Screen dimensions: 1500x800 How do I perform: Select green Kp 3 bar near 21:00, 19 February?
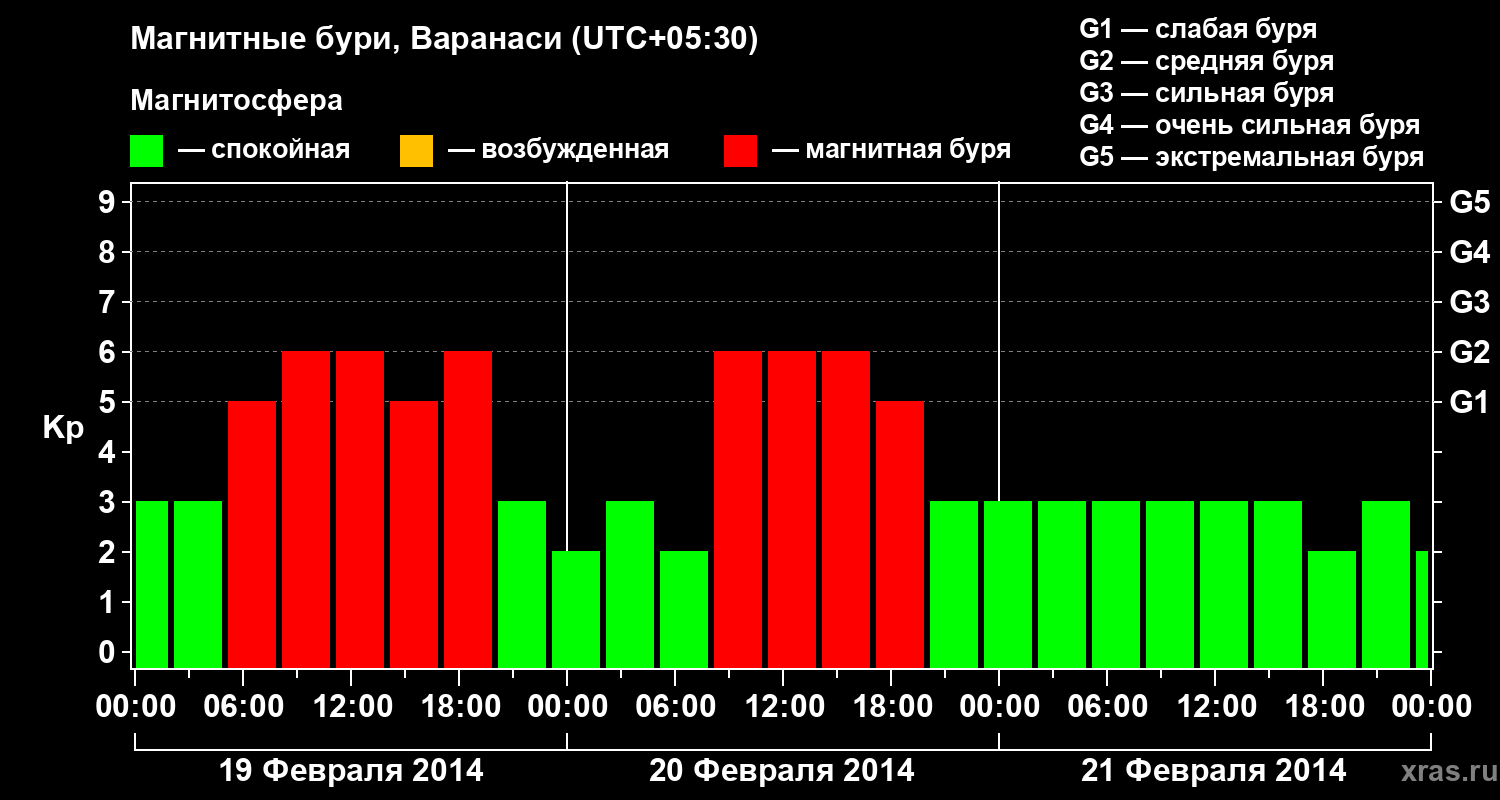[522, 585]
